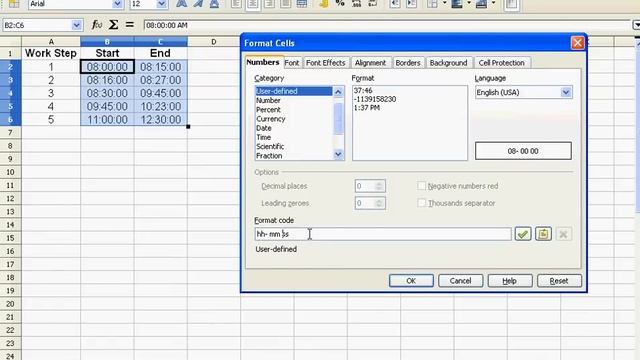Open the Name Box dropdown B2:C6

pos(76,25)
